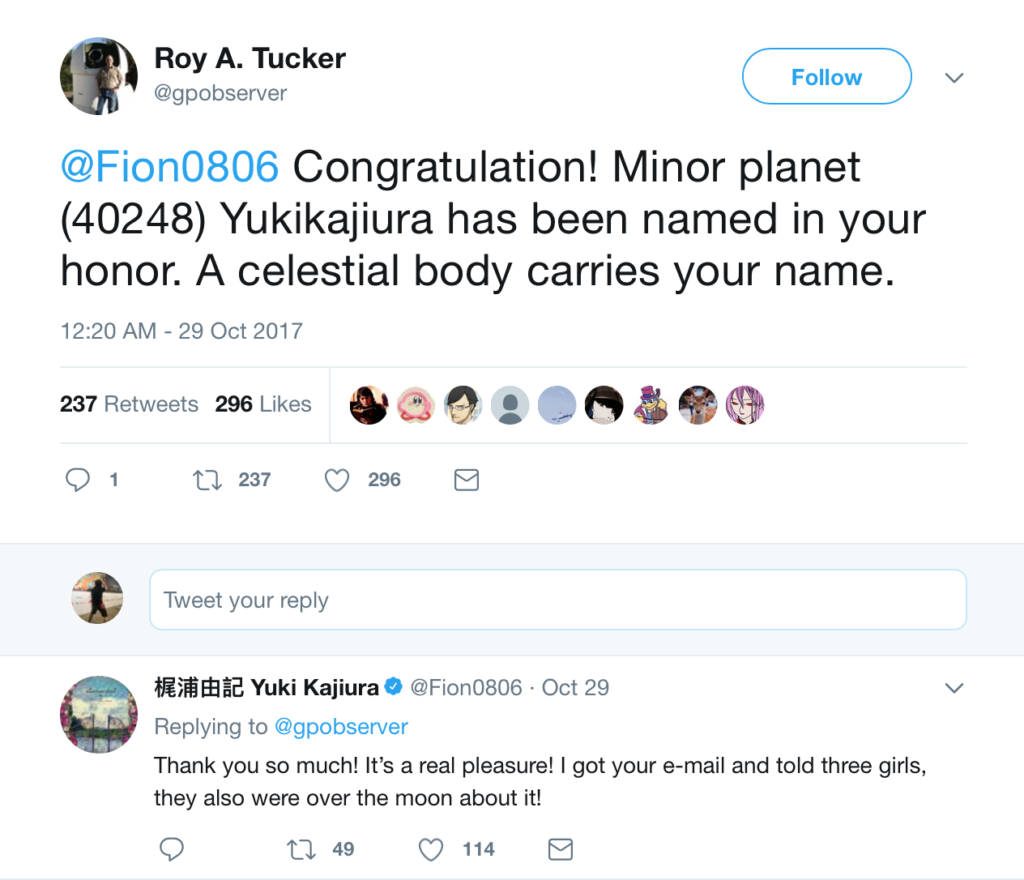Screen dimensions: 1024x880
Task: Retweet Yuki Kajiura's thank you reply
Action: pos(299,849)
